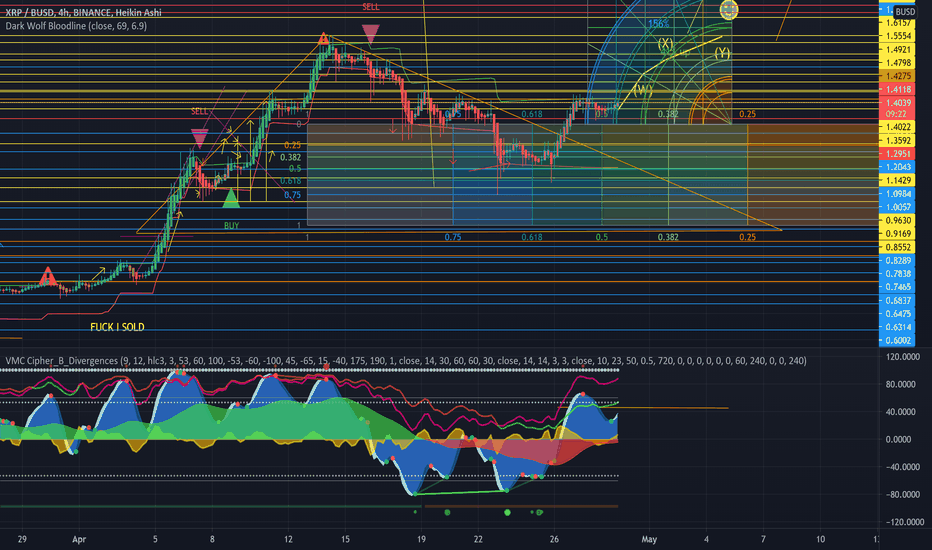Click the 0.6475 price axis label

pos(898,313)
